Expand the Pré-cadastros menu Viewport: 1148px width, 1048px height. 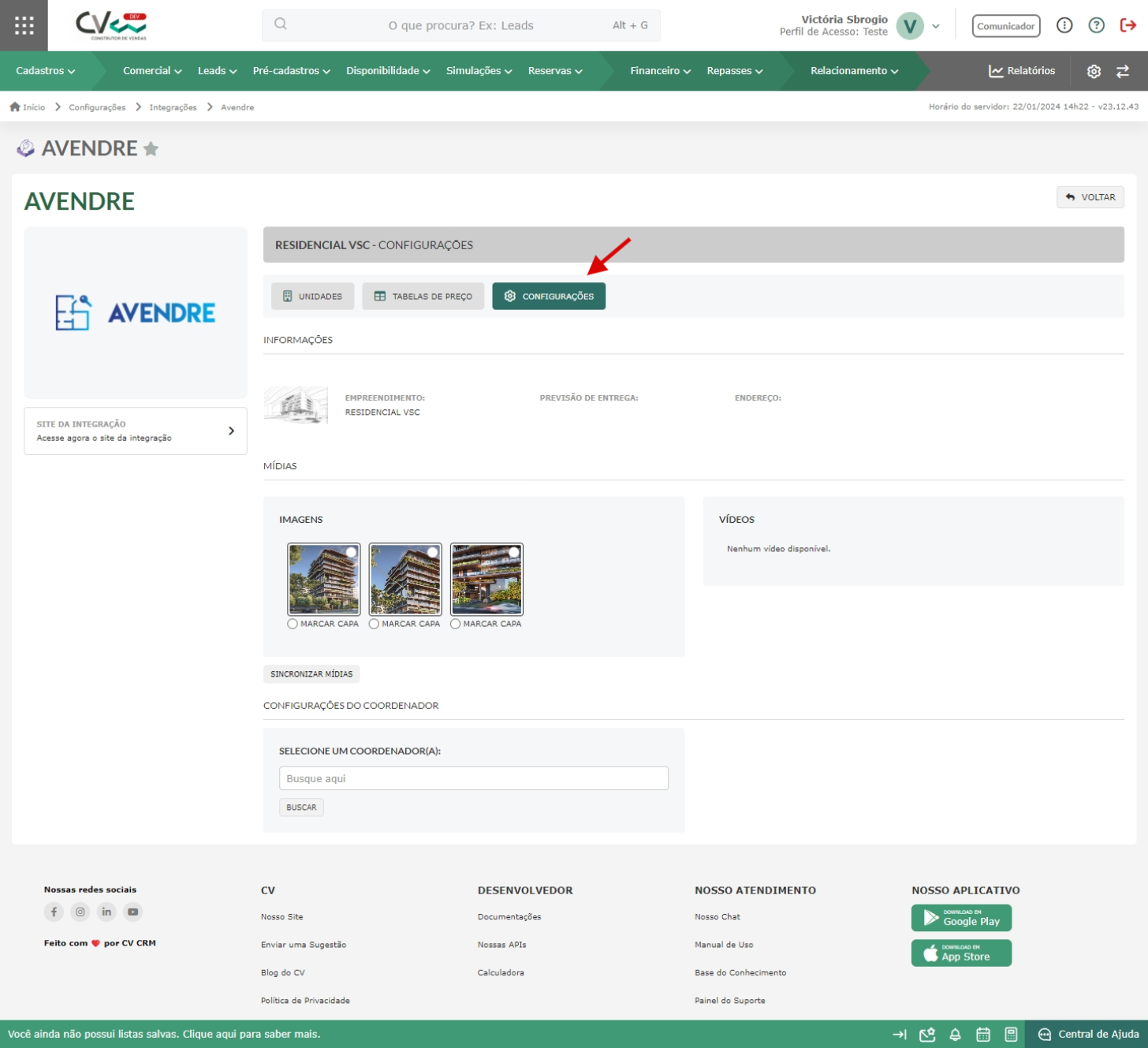click(291, 71)
